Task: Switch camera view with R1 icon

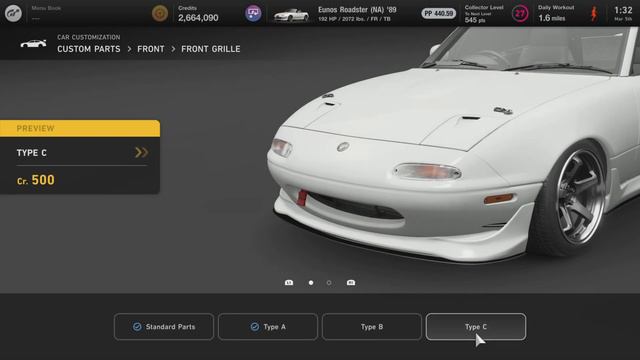Action: point(351,282)
